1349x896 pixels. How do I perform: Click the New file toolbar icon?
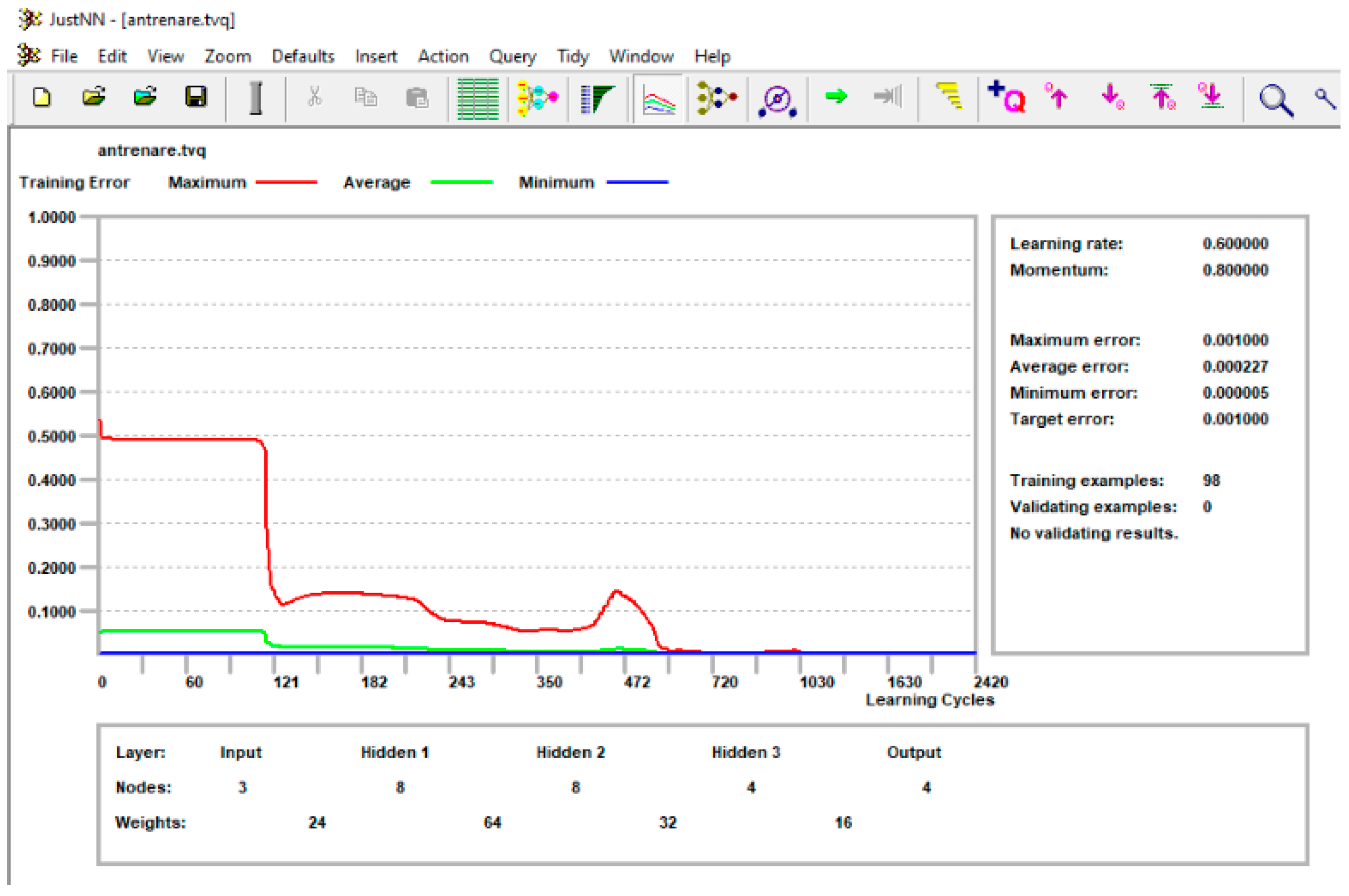pos(41,98)
